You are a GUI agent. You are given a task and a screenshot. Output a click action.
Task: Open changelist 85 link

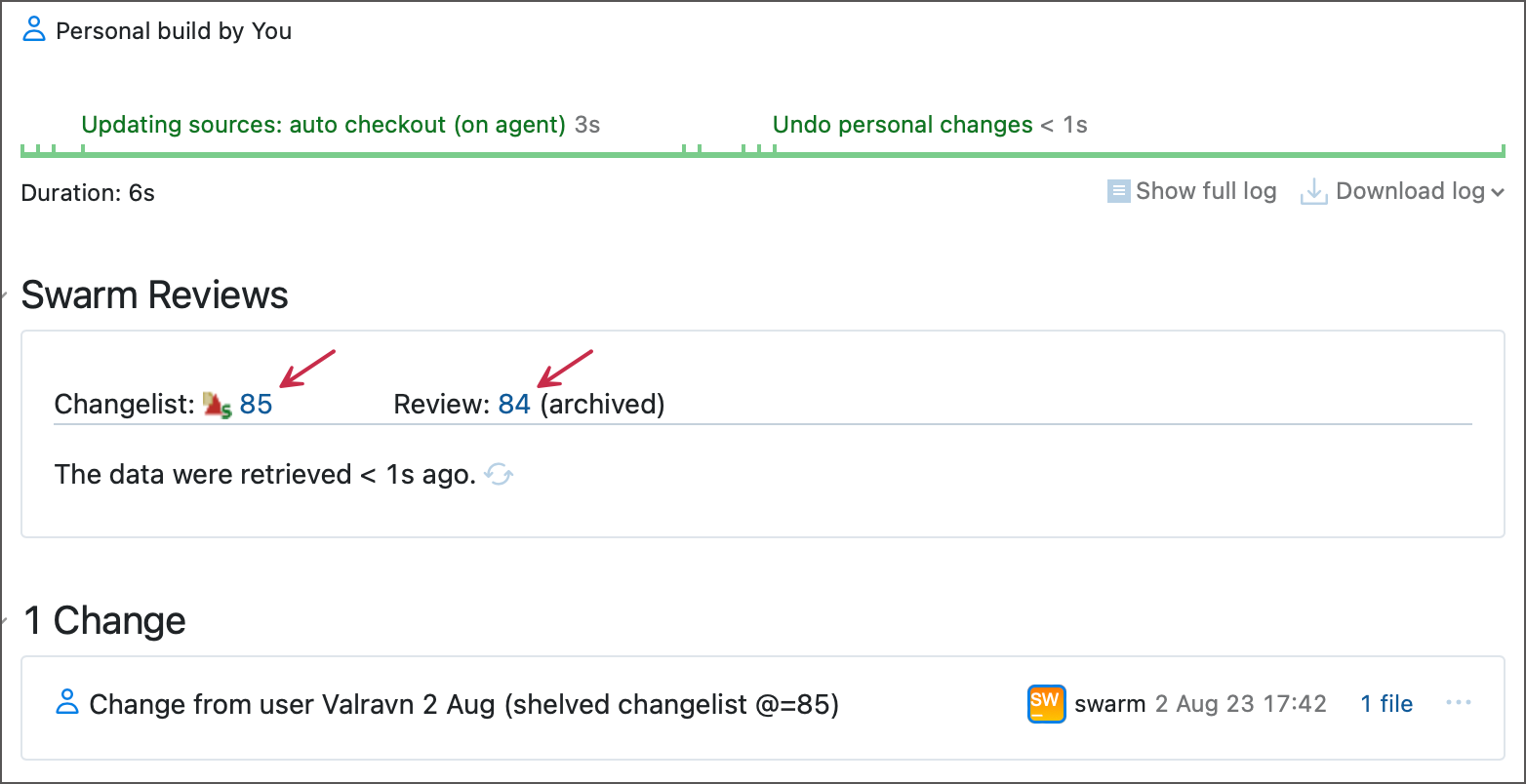(256, 404)
